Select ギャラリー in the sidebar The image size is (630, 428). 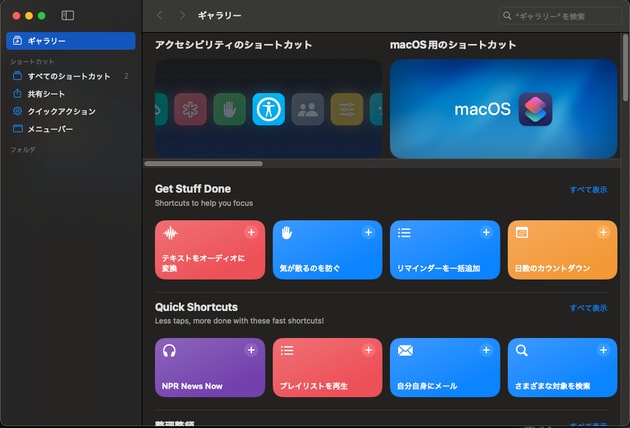point(71,41)
